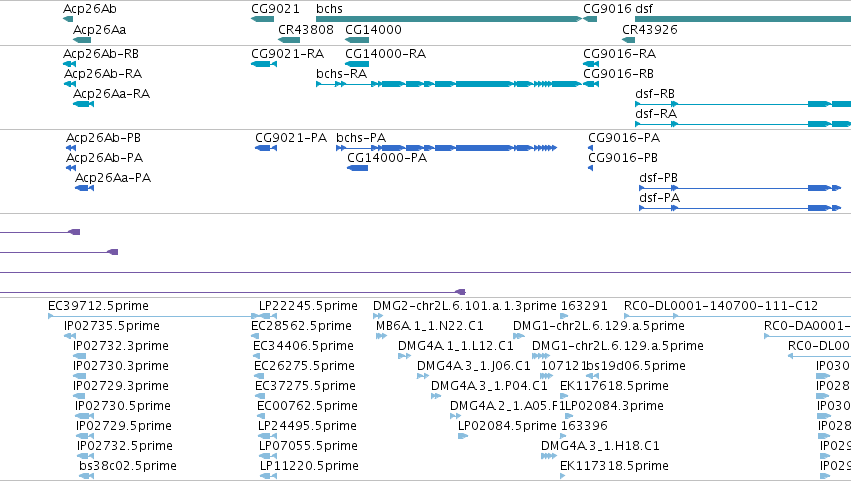Viewport: 851px width, 481px height.
Task: Open the dsf-RA transcript label
Action: pos(656,114)
